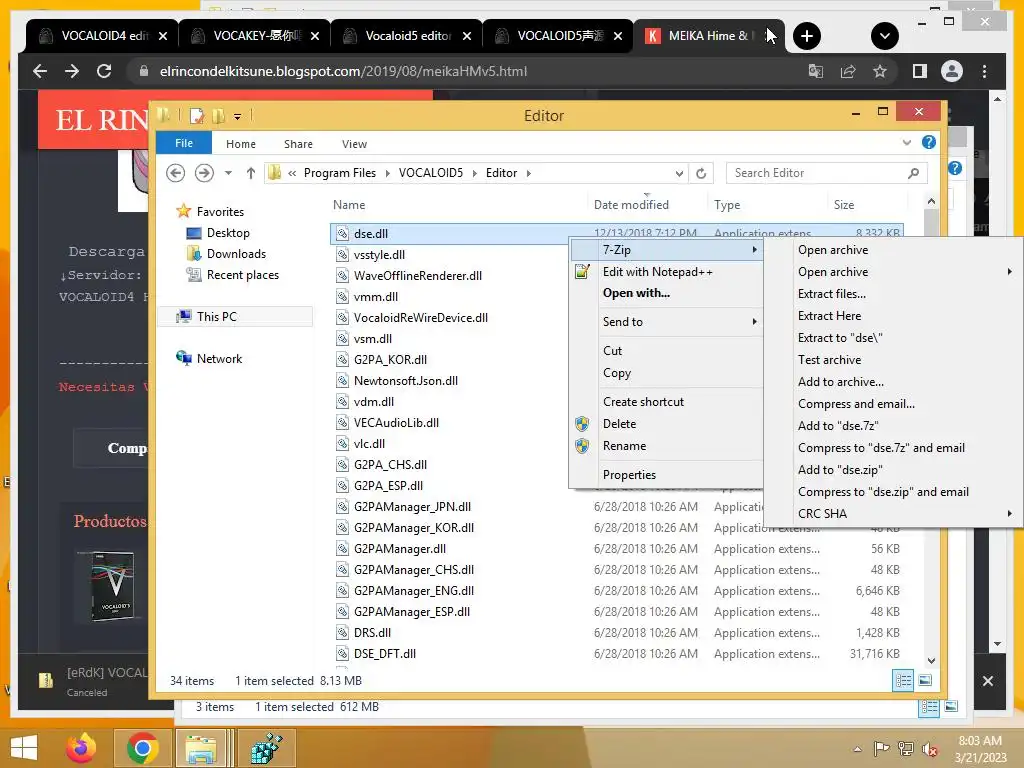
Task: Dismiss the Chrome downloads bar
Action: coord(987,681)
